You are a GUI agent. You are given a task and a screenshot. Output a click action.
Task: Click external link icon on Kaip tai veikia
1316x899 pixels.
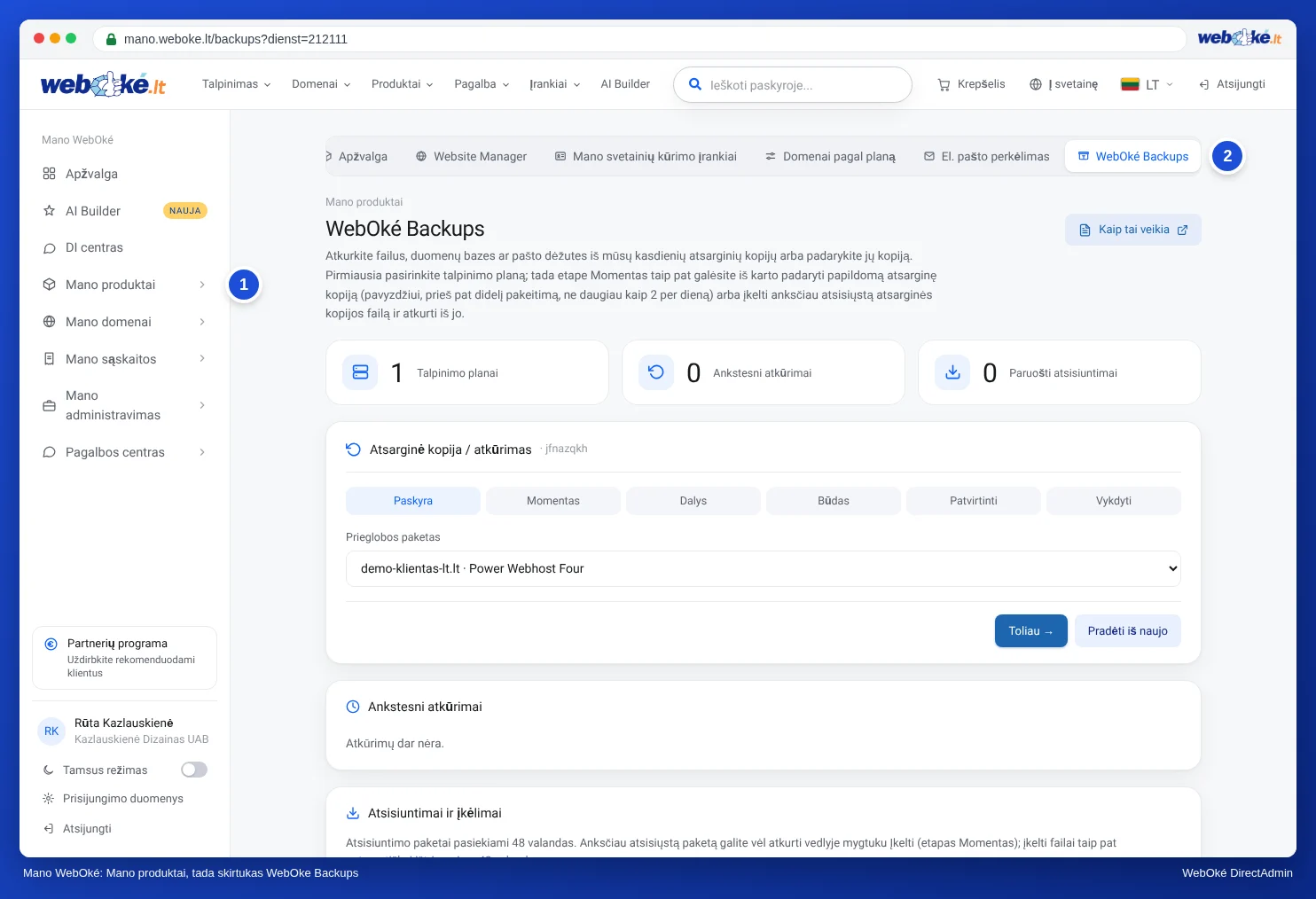click(1182, 230)
